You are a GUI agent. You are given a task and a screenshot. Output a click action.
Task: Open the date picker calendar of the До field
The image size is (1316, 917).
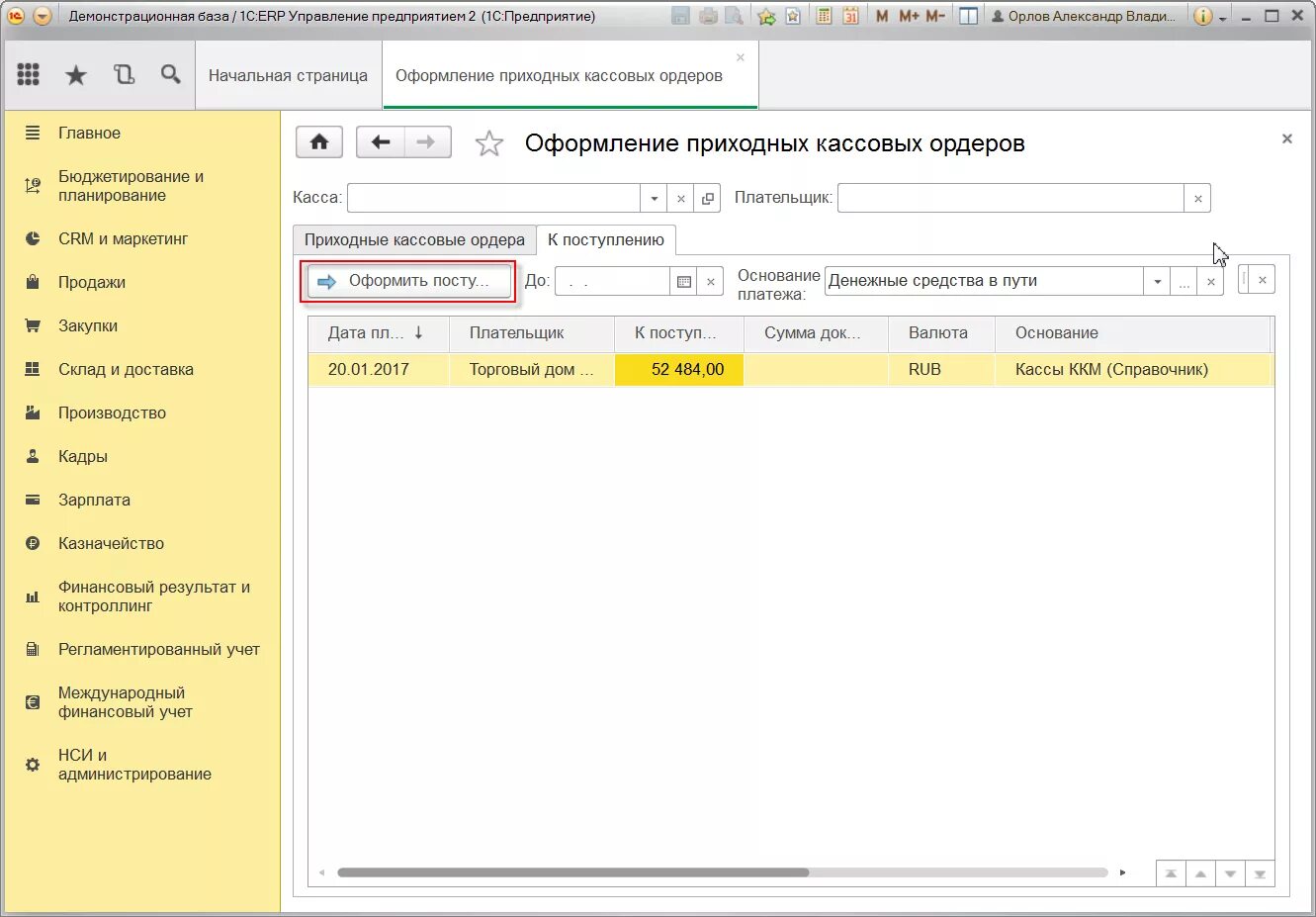pos(683,282)
